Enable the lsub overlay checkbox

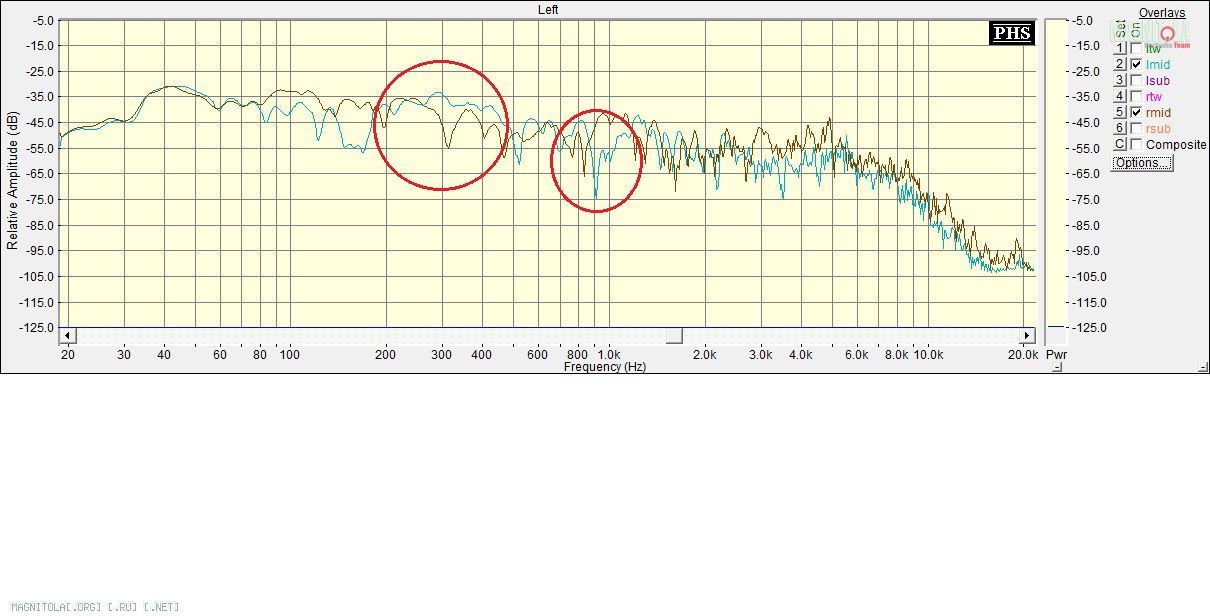1136,80
